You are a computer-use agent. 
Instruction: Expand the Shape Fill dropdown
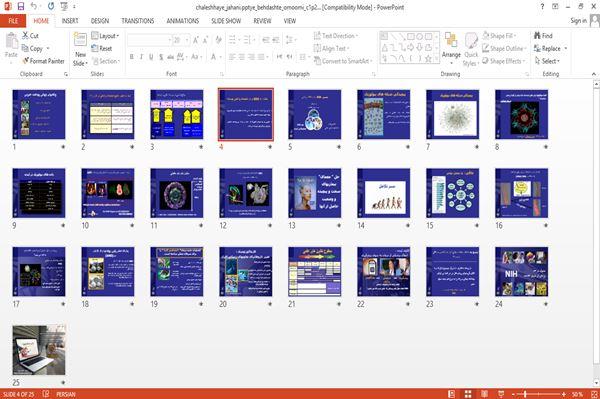(499, 36)
